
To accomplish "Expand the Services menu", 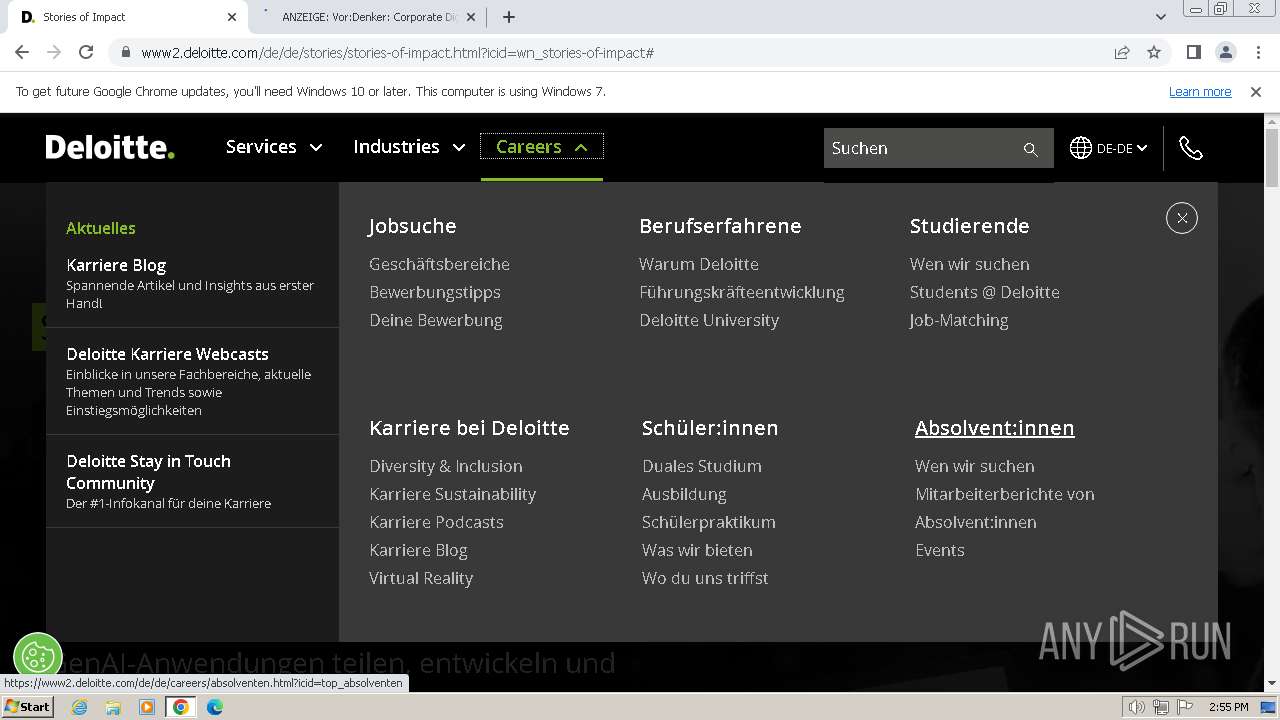I will [274, 147].
